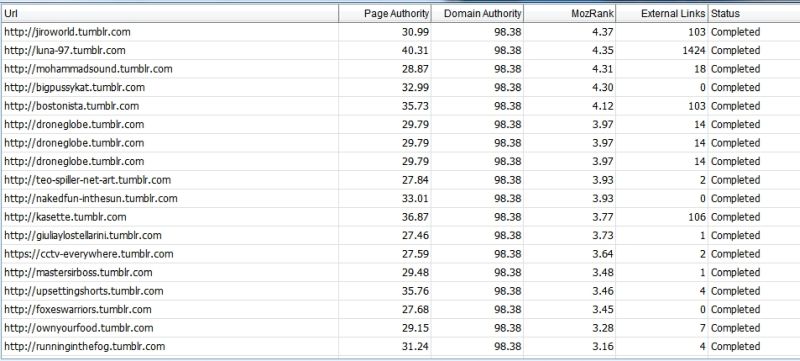
Task: Select the foxeswarriors.tumblr.com row
Action: [400, 310]
